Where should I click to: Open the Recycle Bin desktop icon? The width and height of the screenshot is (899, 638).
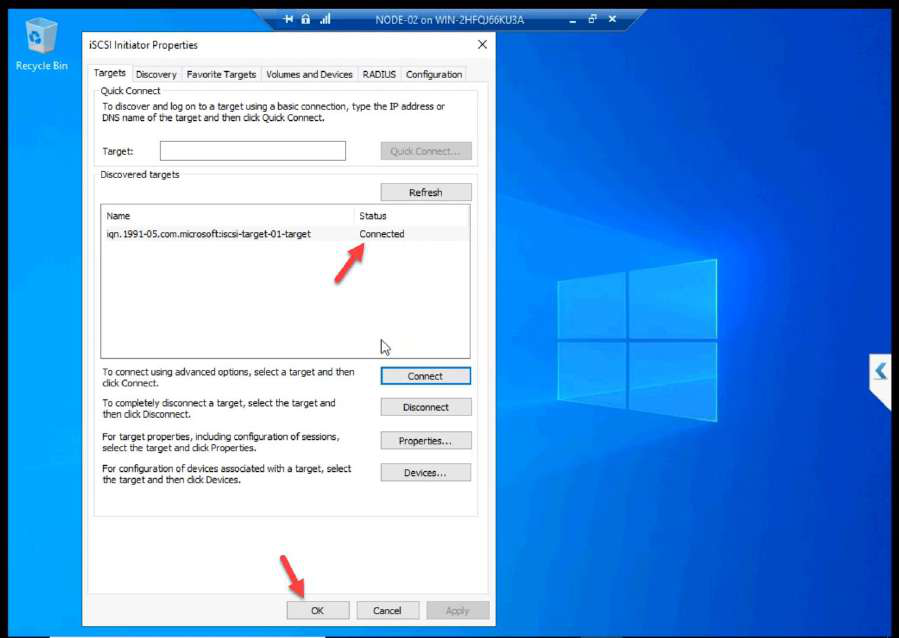pyautogui.click(x=41, y=45)
